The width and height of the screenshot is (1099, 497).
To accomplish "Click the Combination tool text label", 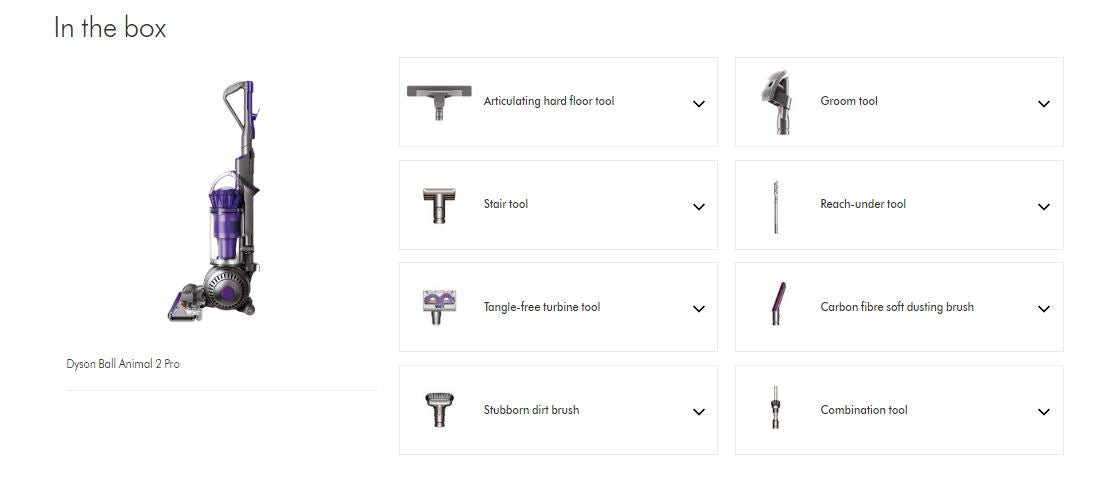I will [x=864, y=410].
